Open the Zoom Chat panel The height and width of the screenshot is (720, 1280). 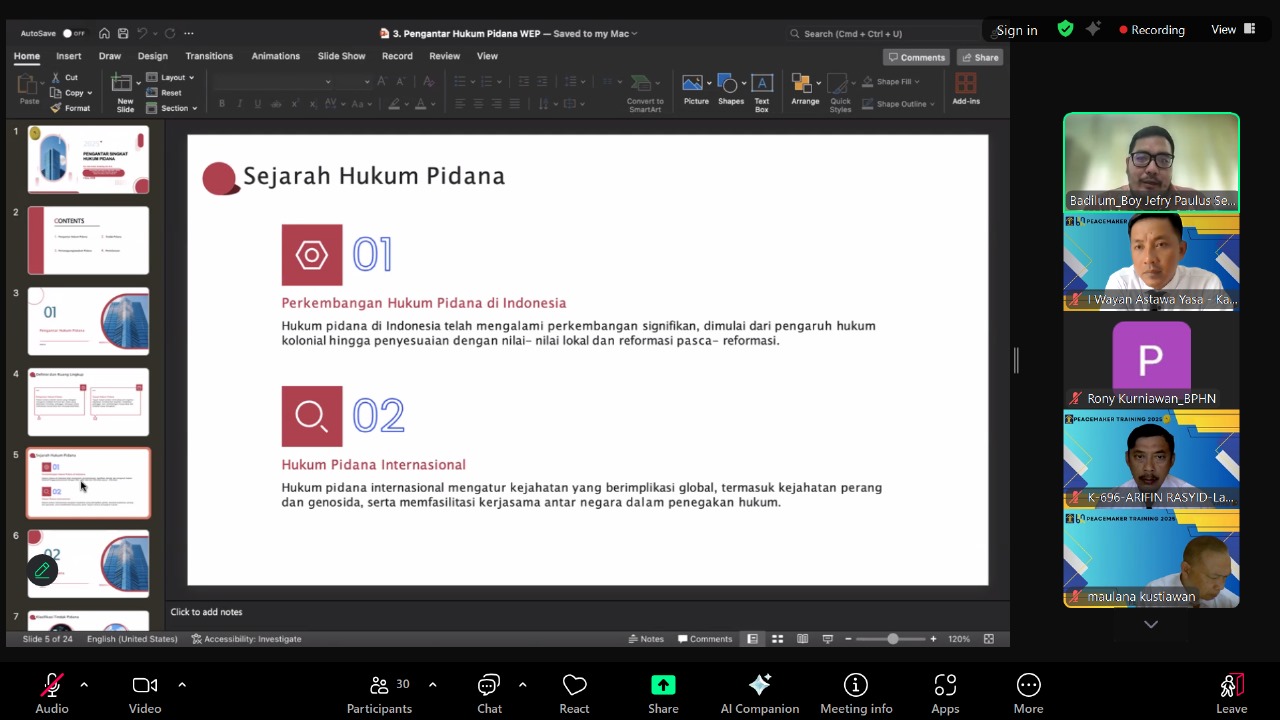(489, 686)
